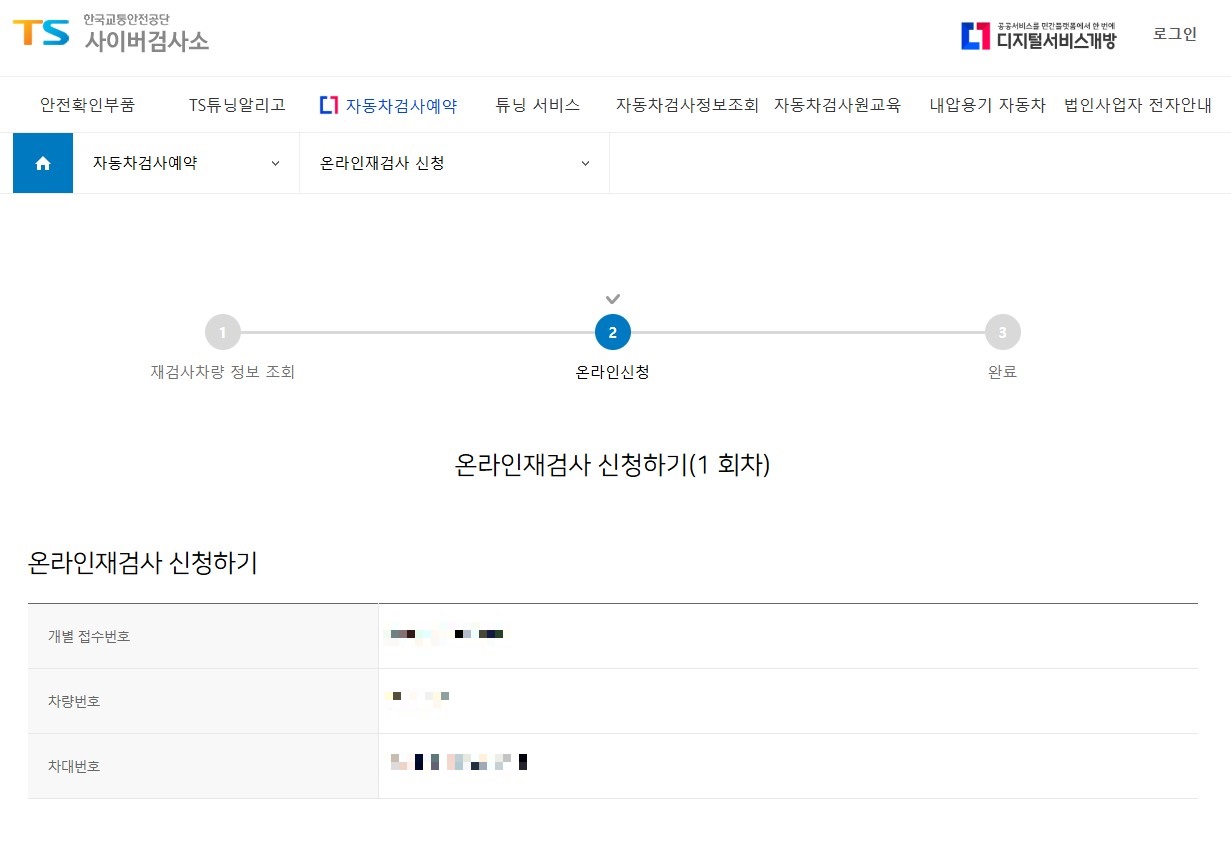Click the progress bar between steps 1 and 2
The image size is (1231, 849).
pyautogui.click(x=417, y=331)
